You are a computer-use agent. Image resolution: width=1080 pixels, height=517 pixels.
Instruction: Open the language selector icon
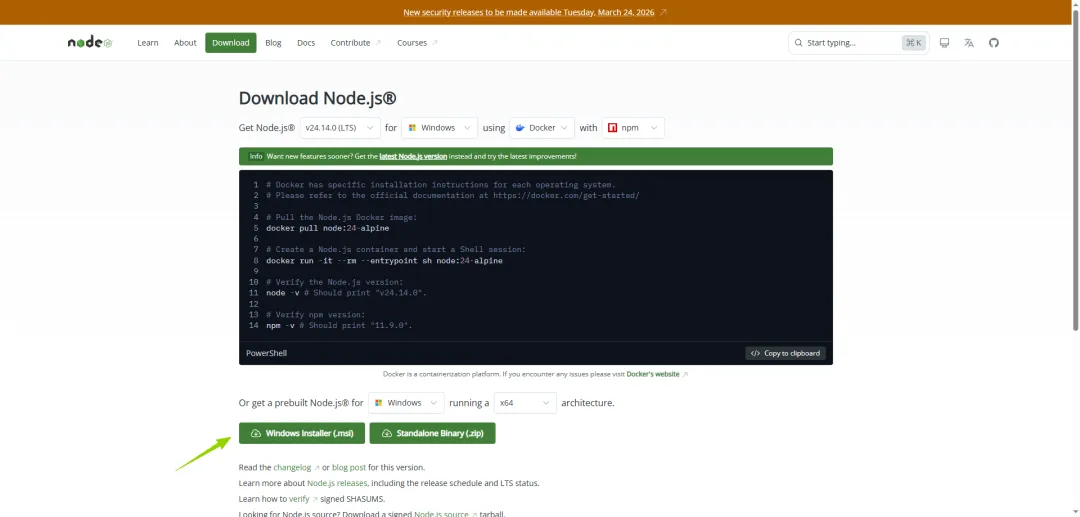click(969, 43)
